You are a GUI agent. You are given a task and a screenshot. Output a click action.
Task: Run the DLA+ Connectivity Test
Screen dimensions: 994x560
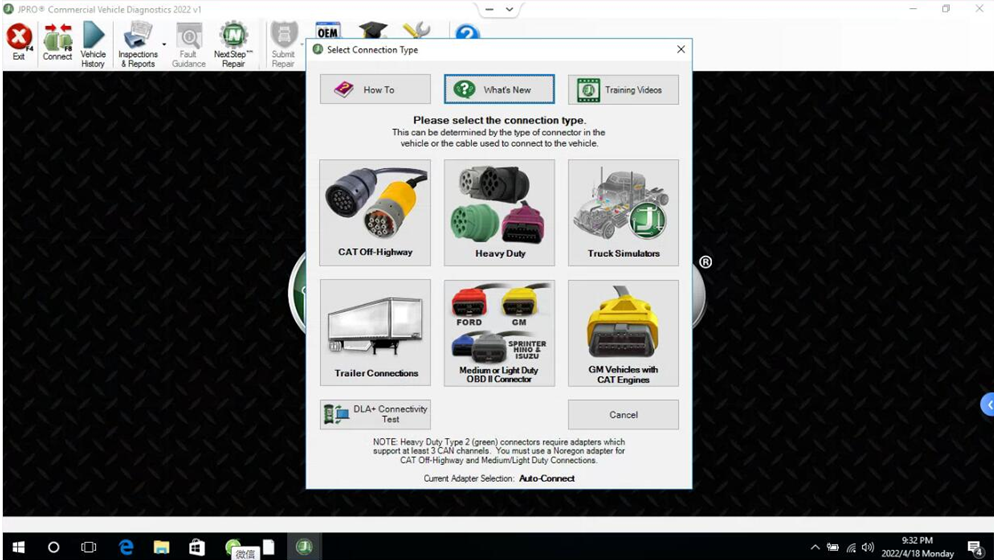(x=375, y=414)
